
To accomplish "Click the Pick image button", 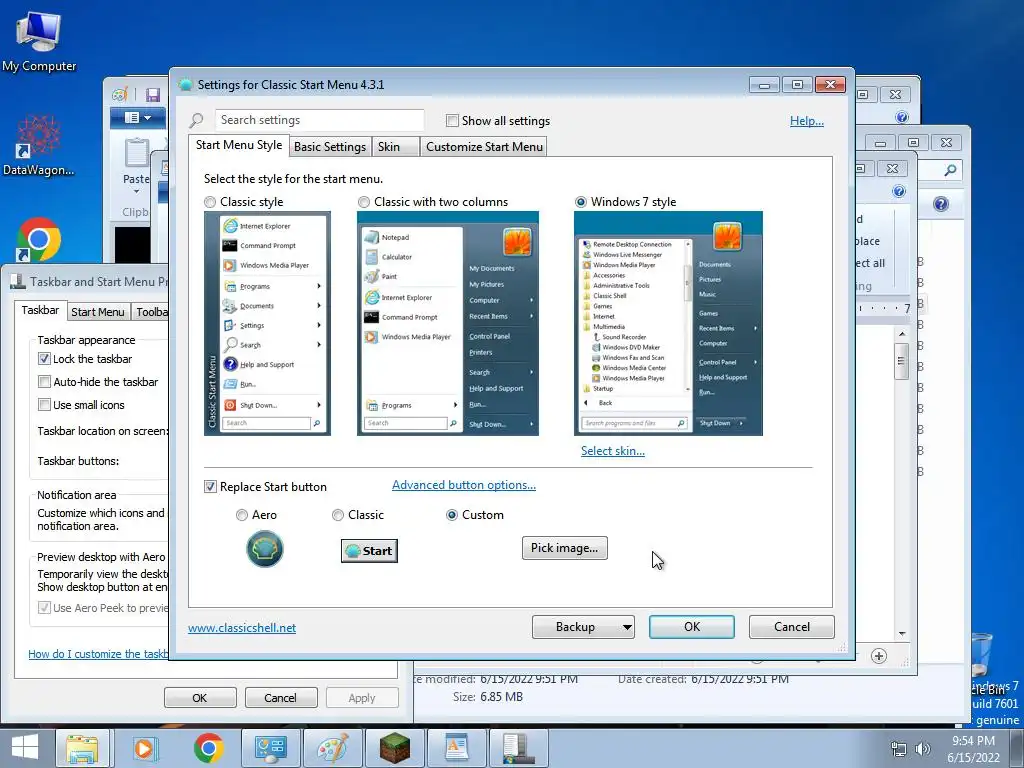I will tap(564, 548).
